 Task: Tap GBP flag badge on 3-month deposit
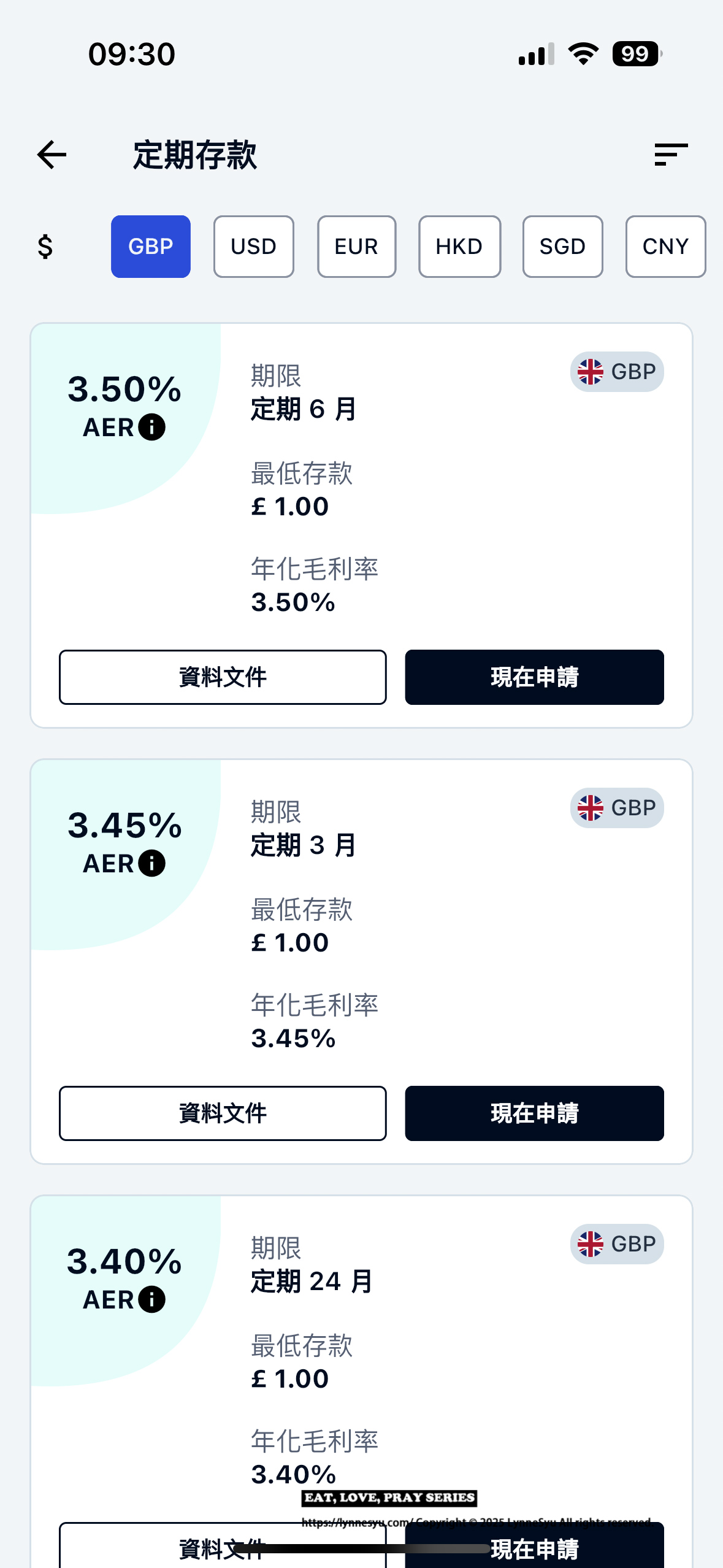(617, 808)
